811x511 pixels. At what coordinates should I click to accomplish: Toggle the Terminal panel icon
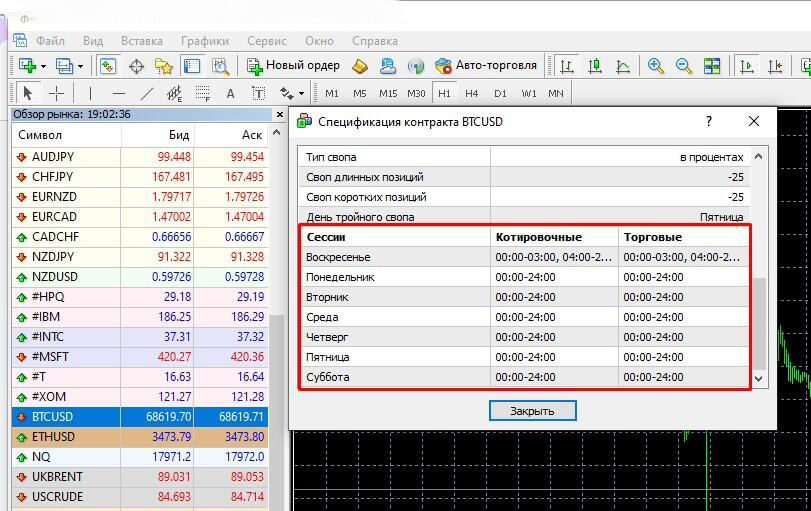[x=192, y=66]
